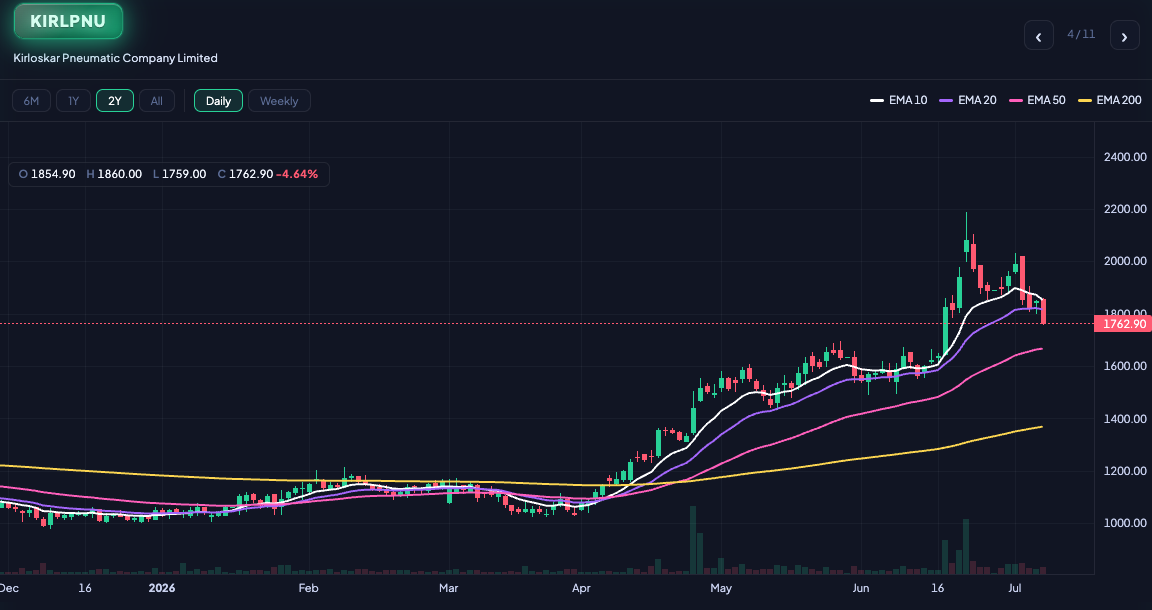Screen dimensions: 1152x610
Task: Click the 2026 date axis label
Action: point(162,588)
